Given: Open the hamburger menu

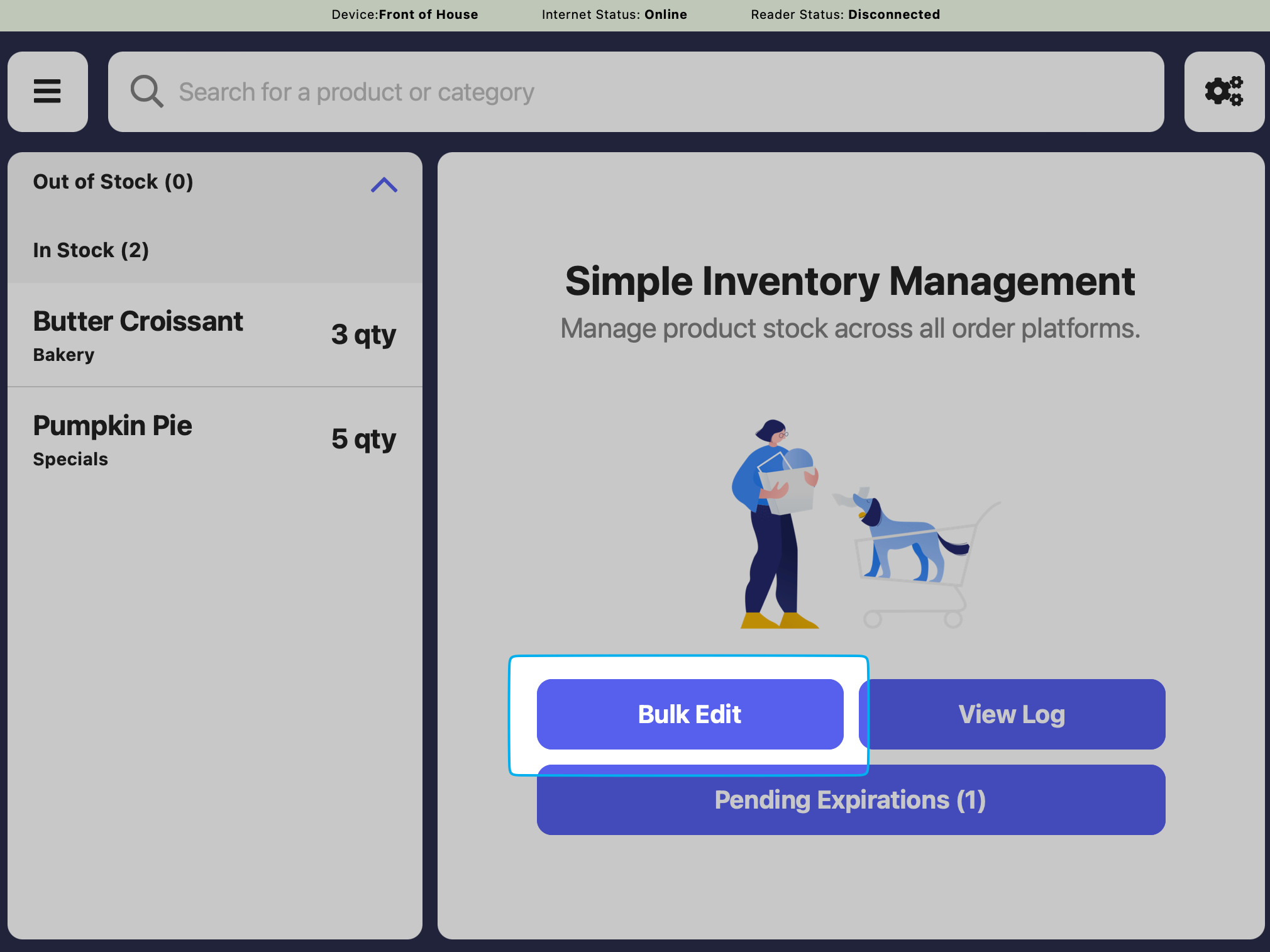Looking at the screenshot, I should coord(48,92).
